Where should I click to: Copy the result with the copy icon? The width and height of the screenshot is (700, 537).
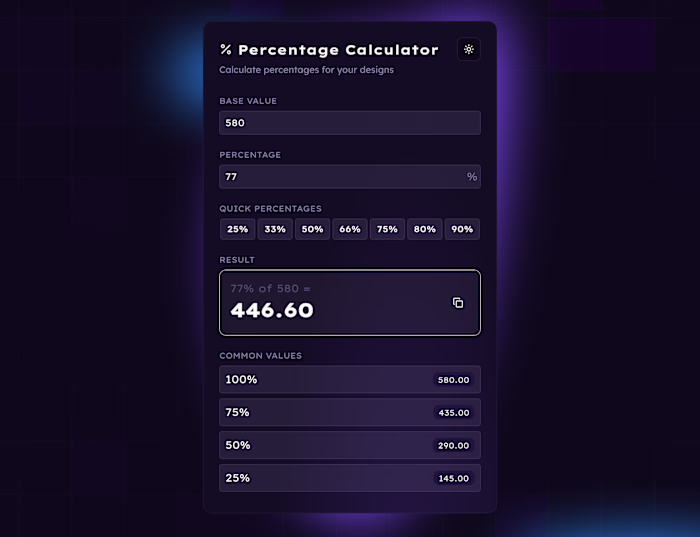pos(458,303)
